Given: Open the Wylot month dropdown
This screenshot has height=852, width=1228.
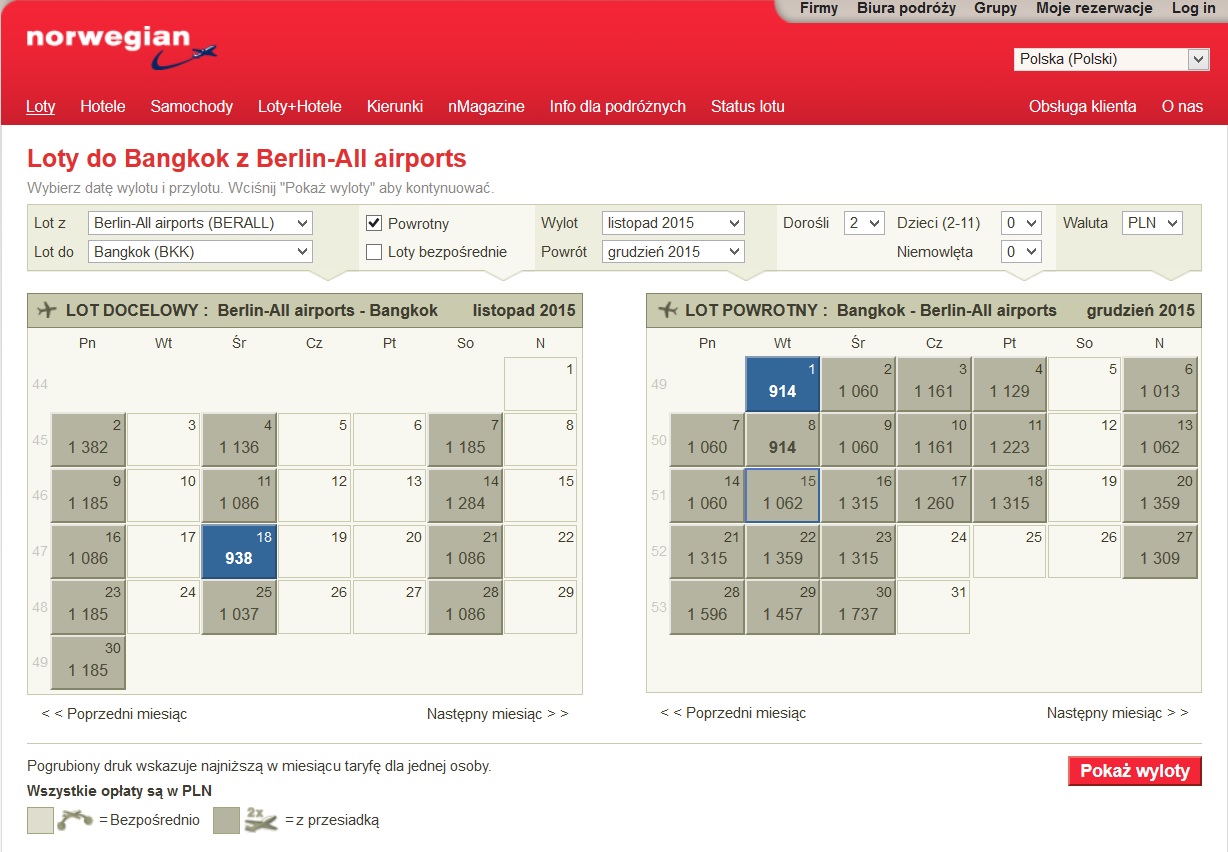Looking at the screenshot, I should pos(673,223).
